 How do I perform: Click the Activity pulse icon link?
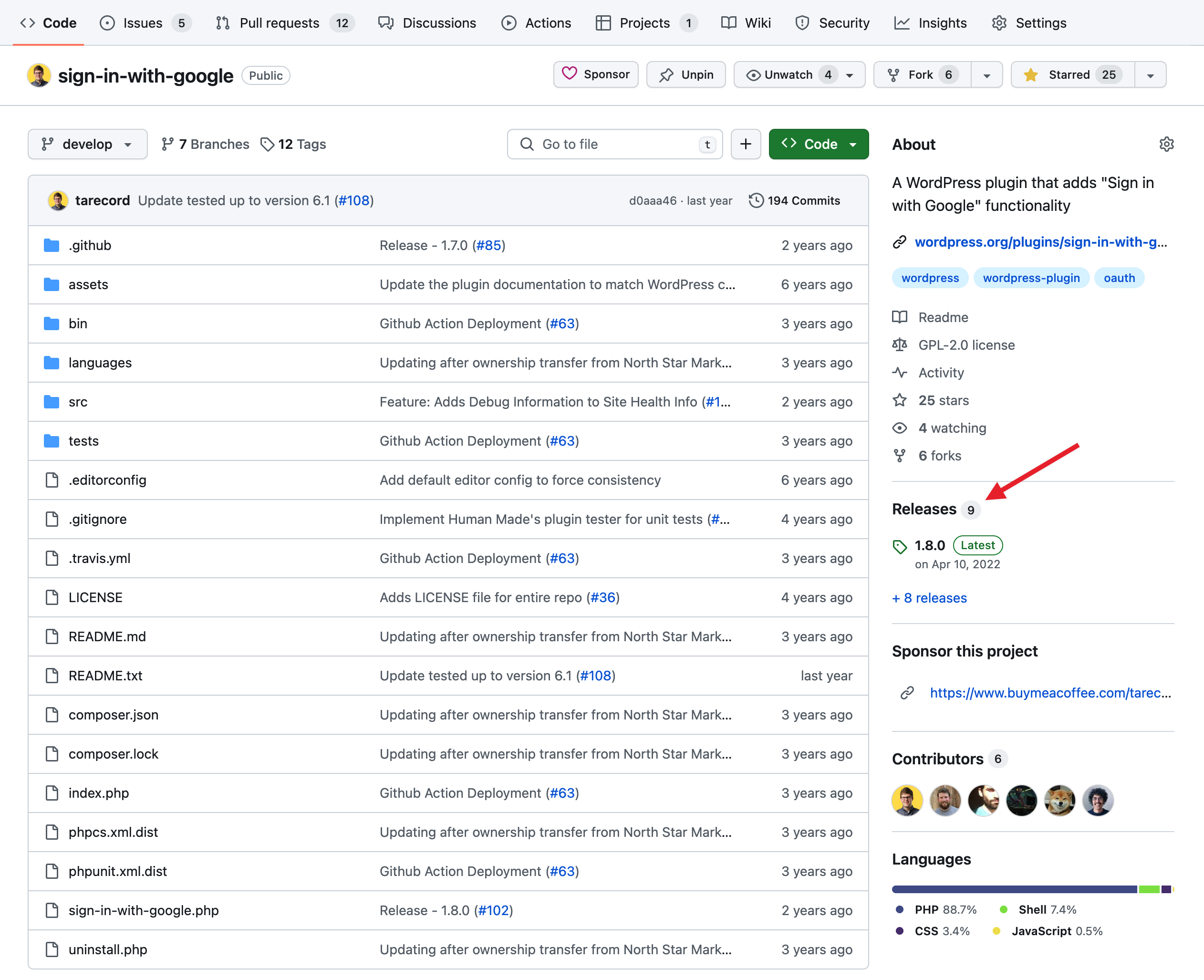click(x=900, y=373)
